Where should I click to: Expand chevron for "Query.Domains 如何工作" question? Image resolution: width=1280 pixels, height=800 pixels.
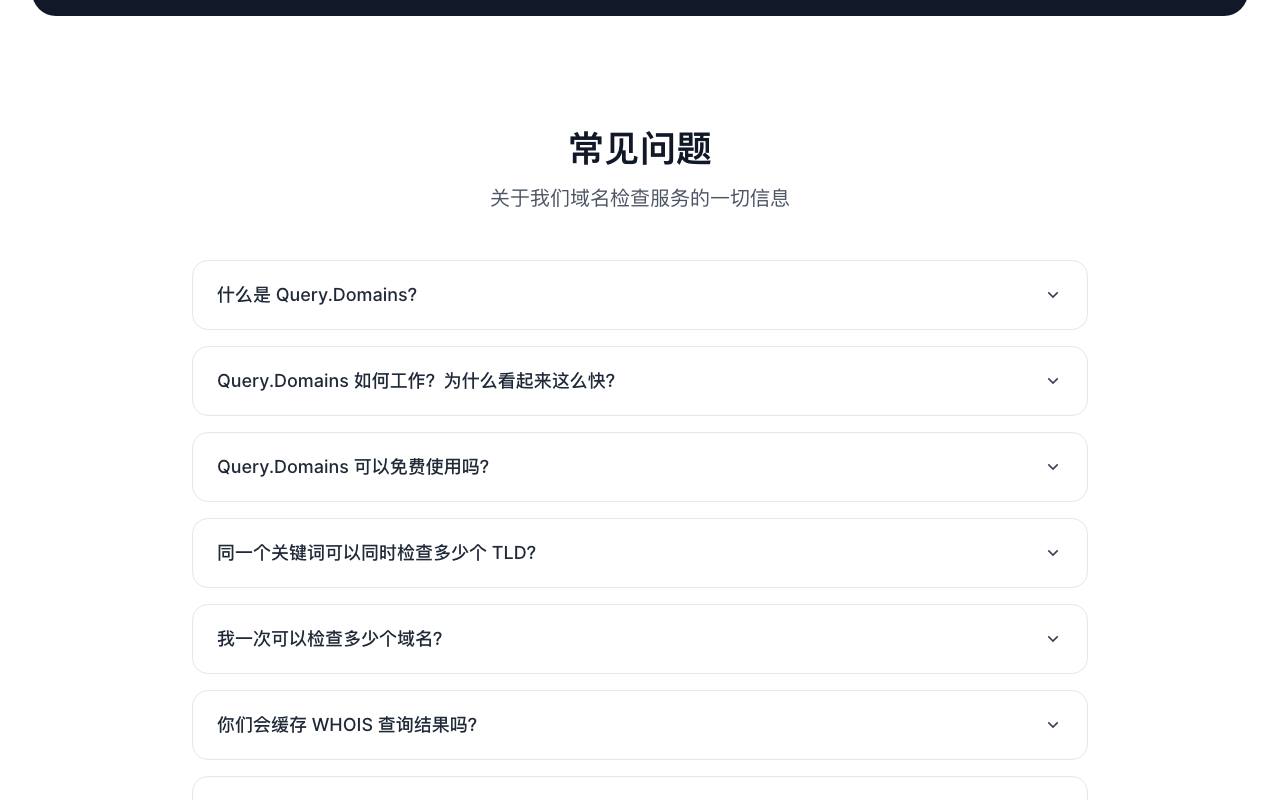pyautogui.click(x=1053, y=381)
